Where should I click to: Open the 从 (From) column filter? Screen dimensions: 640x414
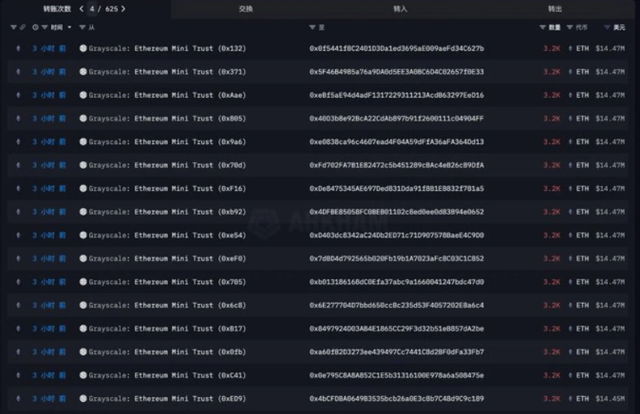click(x=82, y=29)
